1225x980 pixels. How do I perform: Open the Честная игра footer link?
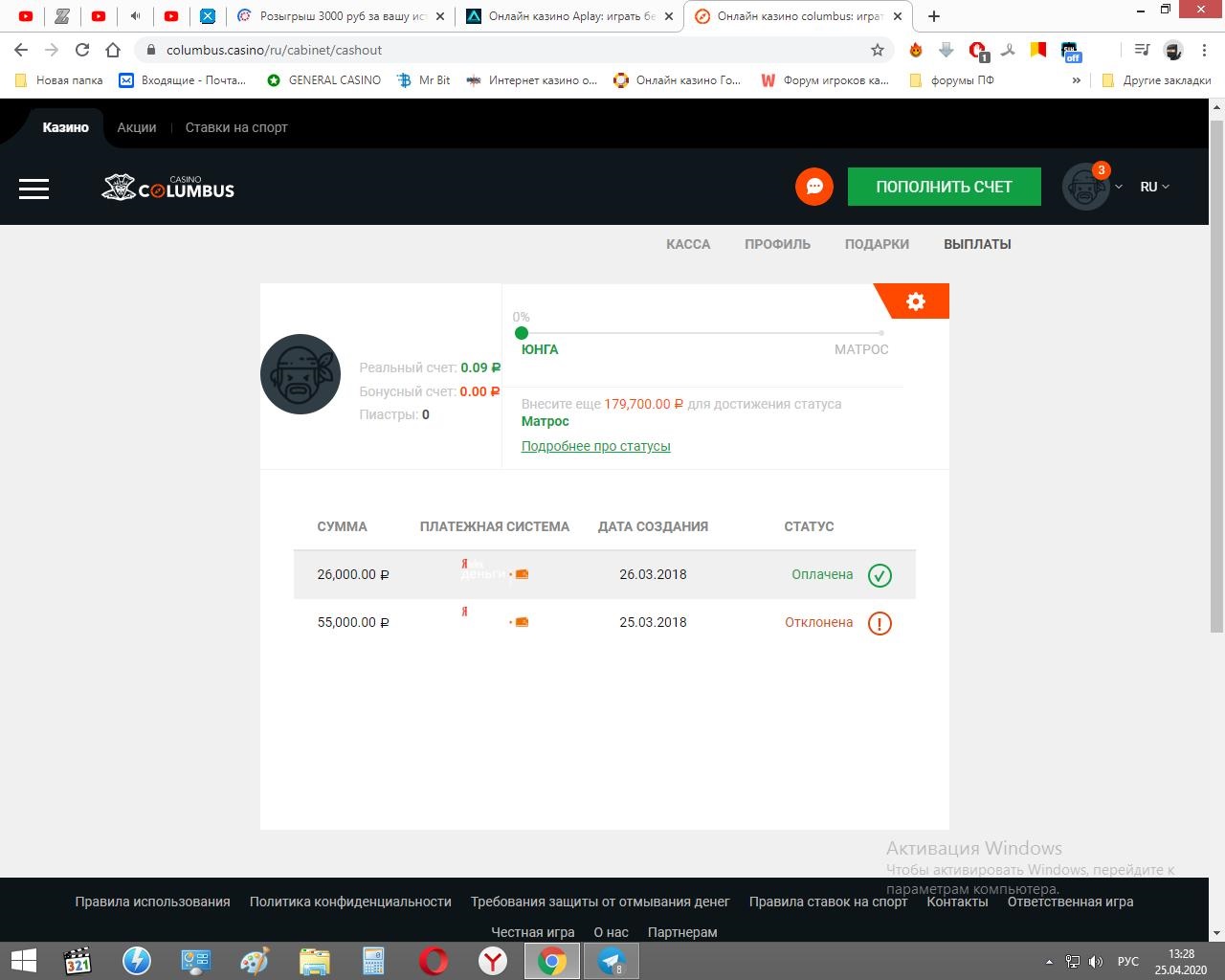point(533,932)
